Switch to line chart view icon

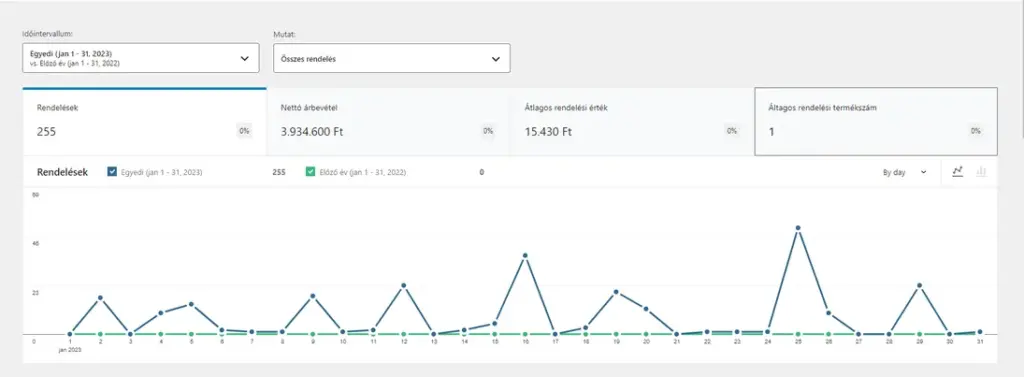[957, 172]
